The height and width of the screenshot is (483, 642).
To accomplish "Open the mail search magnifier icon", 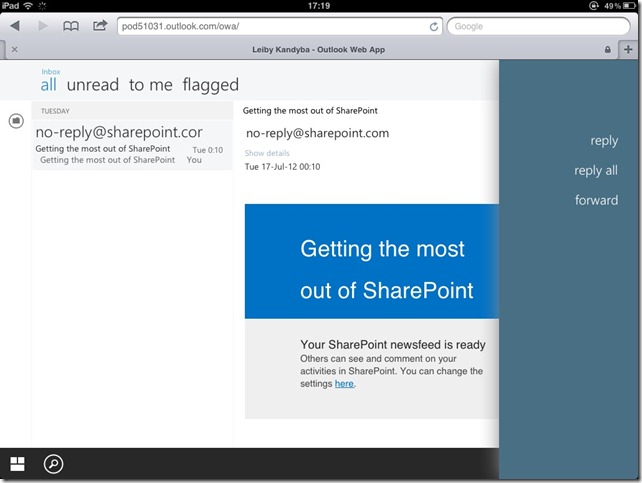I will 54,464.
